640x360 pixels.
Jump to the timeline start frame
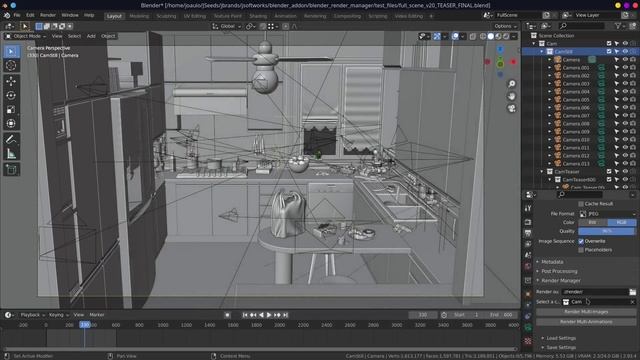tap(245, 315)
